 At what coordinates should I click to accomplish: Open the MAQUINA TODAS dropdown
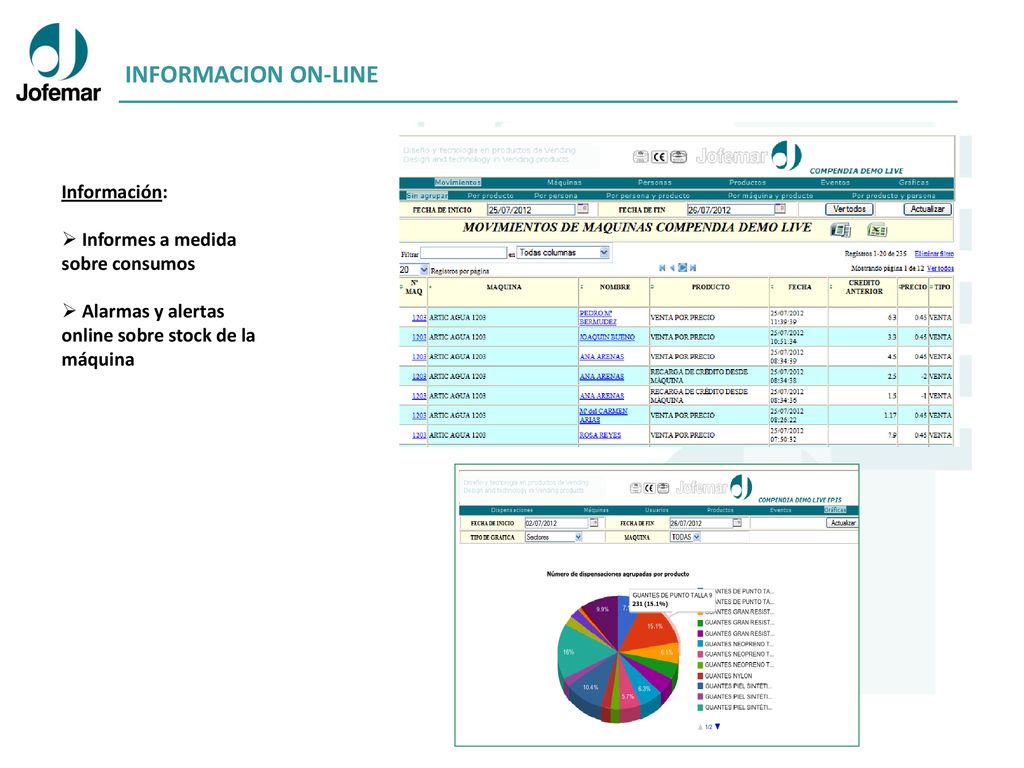click(686, 537)
